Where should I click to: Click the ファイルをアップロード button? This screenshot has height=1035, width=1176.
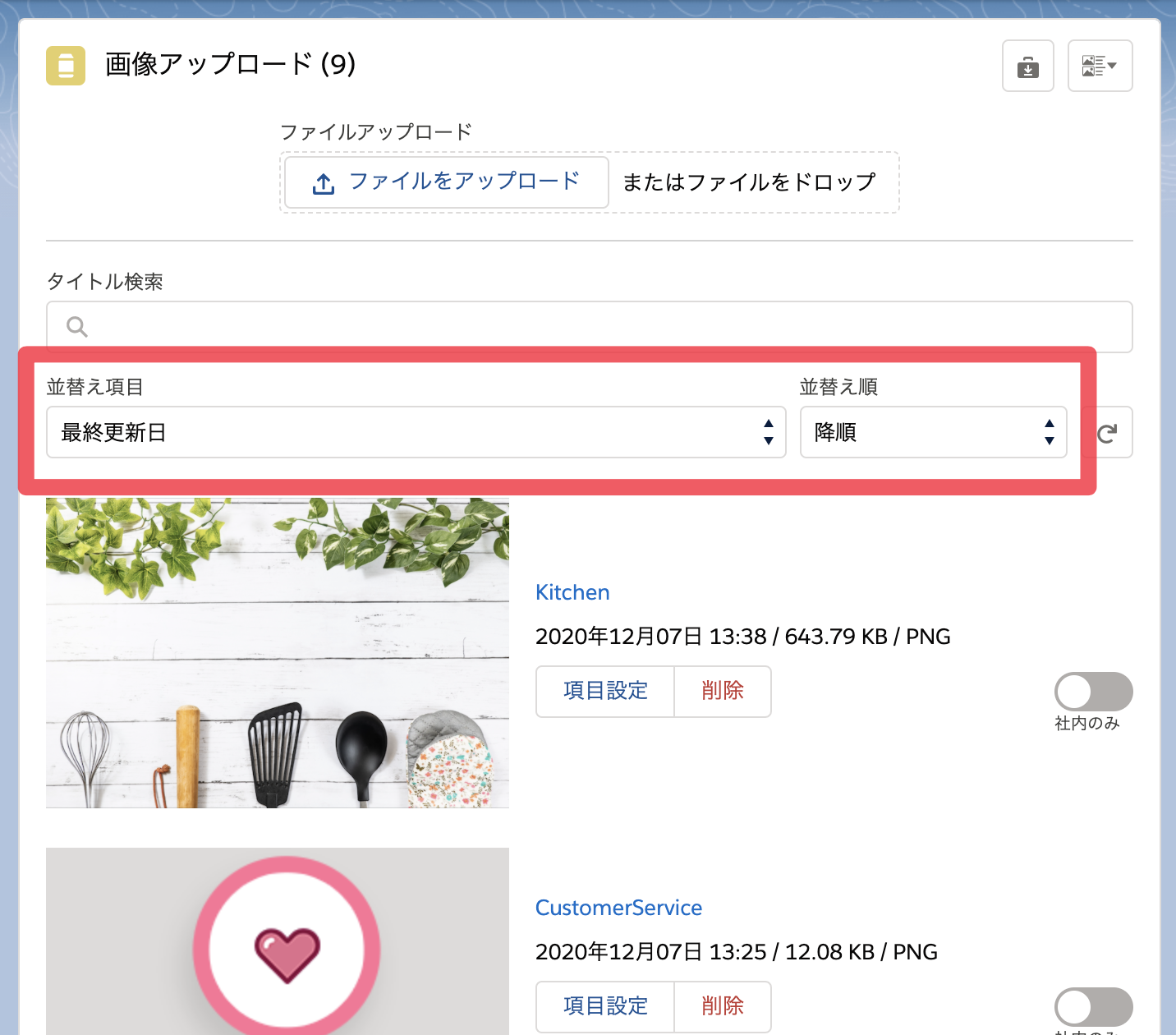click(447, 182)
